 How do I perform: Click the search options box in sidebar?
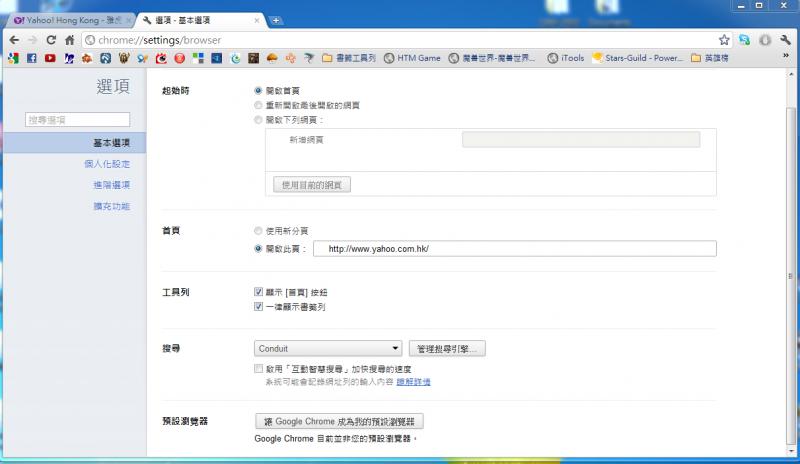coord(77,120)
